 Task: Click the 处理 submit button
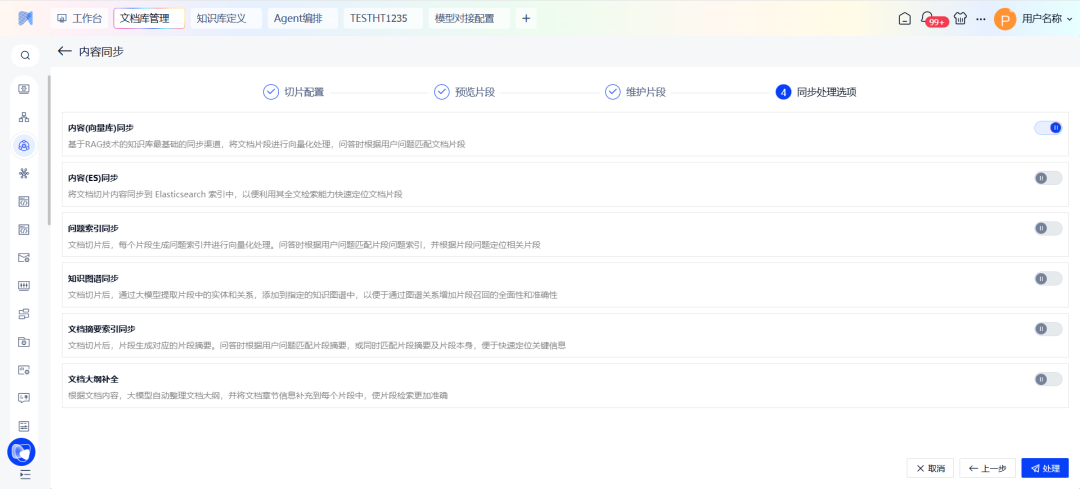[1045, 468]
